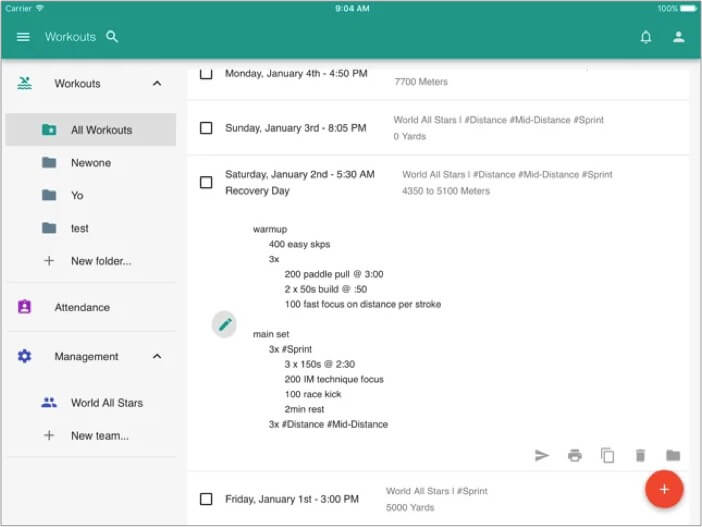This screenshot has height=527, width=702.
Task: Click the main set heading
Action: 271,334
